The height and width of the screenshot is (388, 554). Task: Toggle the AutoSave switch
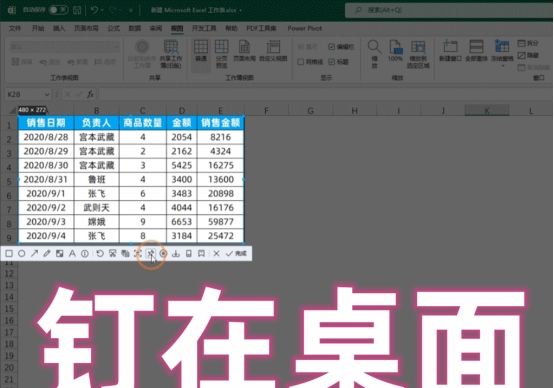(x=58, y=10)
